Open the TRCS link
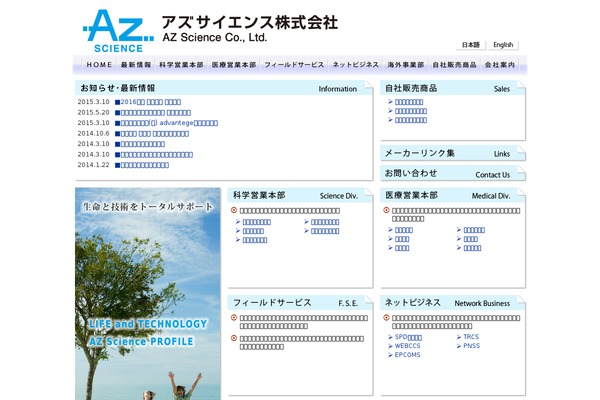The height and width of the screenshot is (400, 600). point(471,337)
